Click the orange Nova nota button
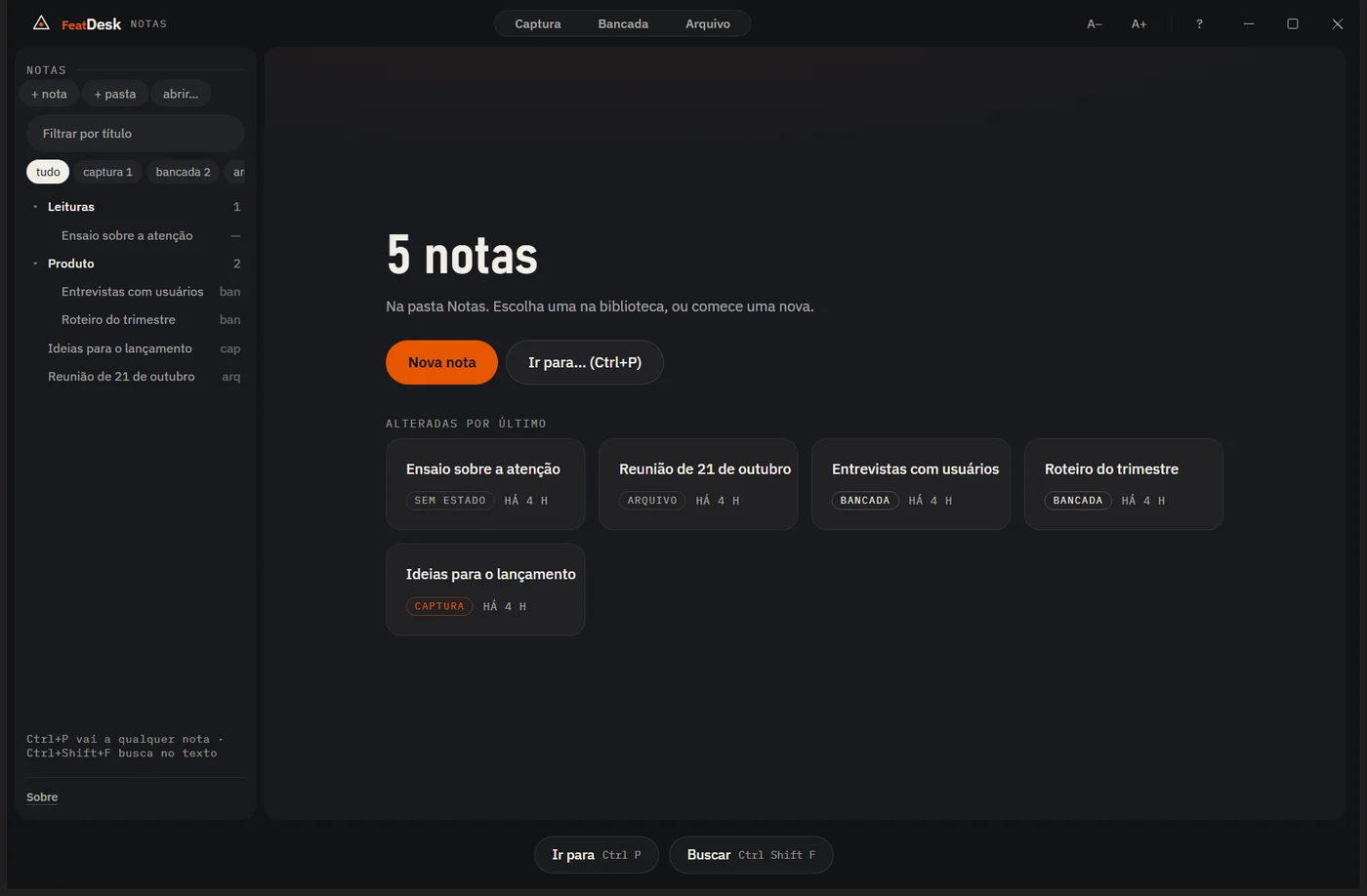Viewport: 1367px width, 896px height. [441, 362]
